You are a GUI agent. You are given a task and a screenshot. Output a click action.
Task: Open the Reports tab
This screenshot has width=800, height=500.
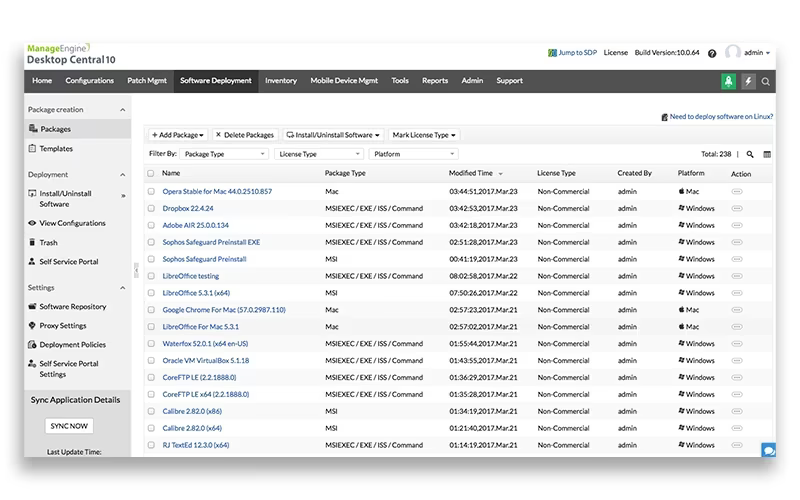435,81
